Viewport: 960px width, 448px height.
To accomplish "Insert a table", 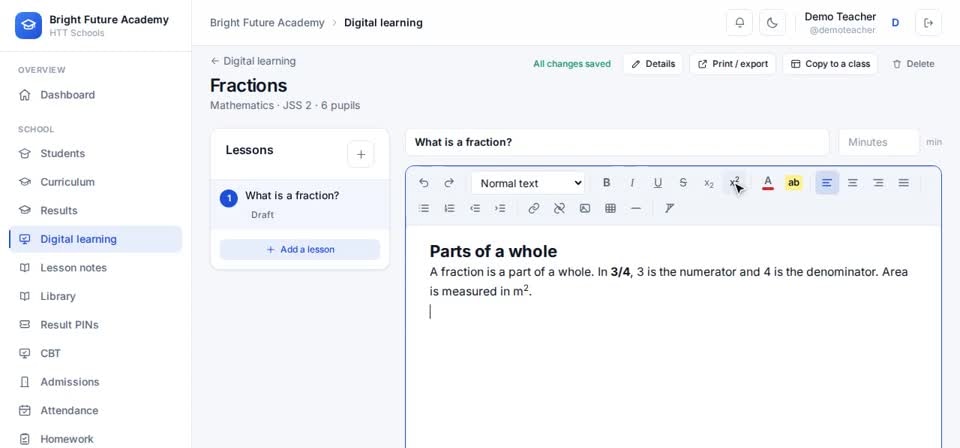I will (x=610, y=209).
